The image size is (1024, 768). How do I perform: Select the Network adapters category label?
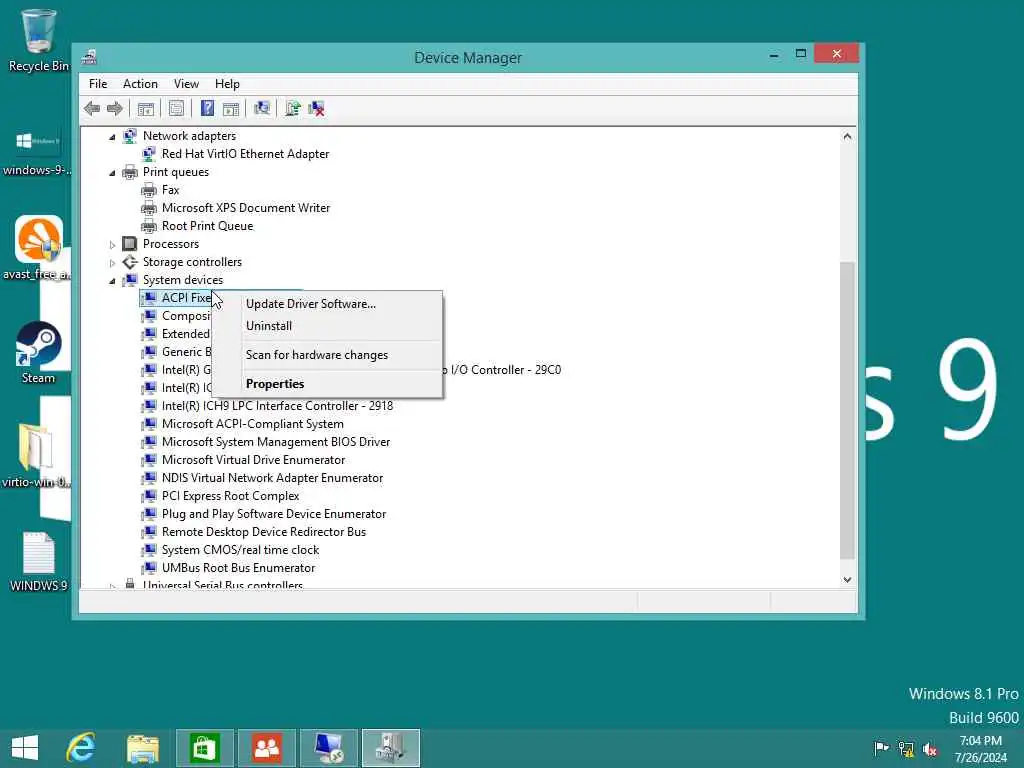tap(189, 136)
